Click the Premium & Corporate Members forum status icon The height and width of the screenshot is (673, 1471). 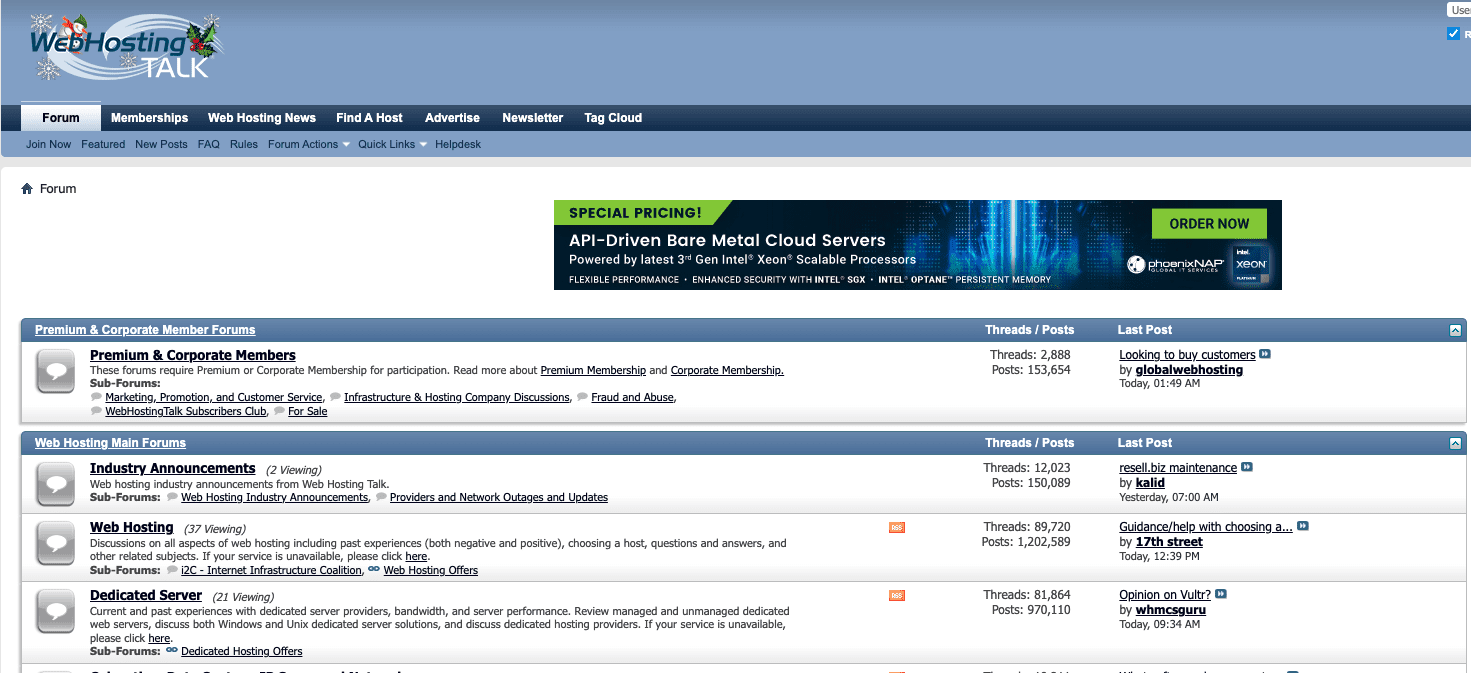tap(55, 370)
